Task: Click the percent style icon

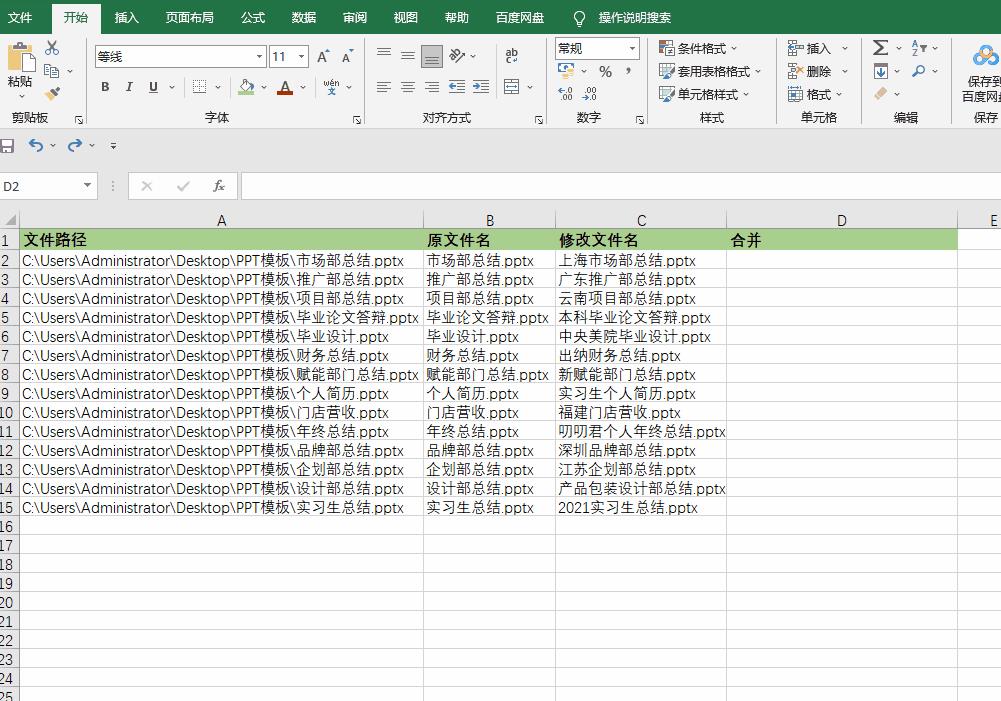Action: [x=605, y=72]
